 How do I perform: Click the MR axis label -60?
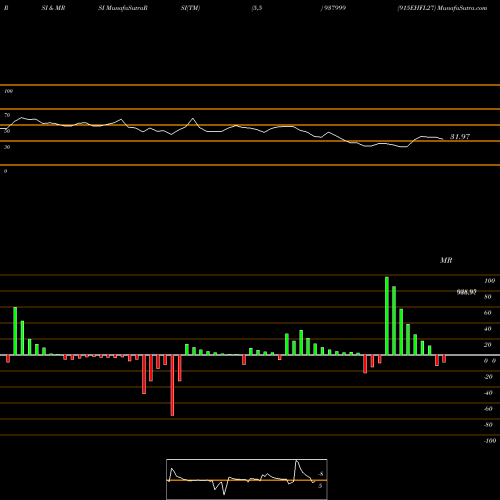[488, 409]
